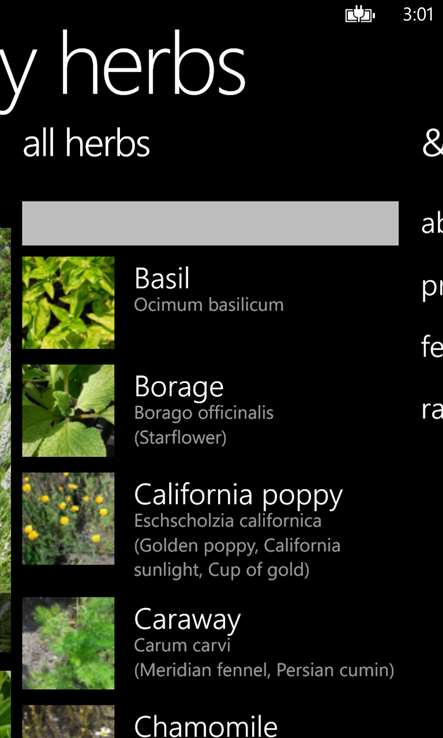The width and height of the screenshot is (443, 738).
Task: Open the Chamomile entry title
Action: click(206, 726)
